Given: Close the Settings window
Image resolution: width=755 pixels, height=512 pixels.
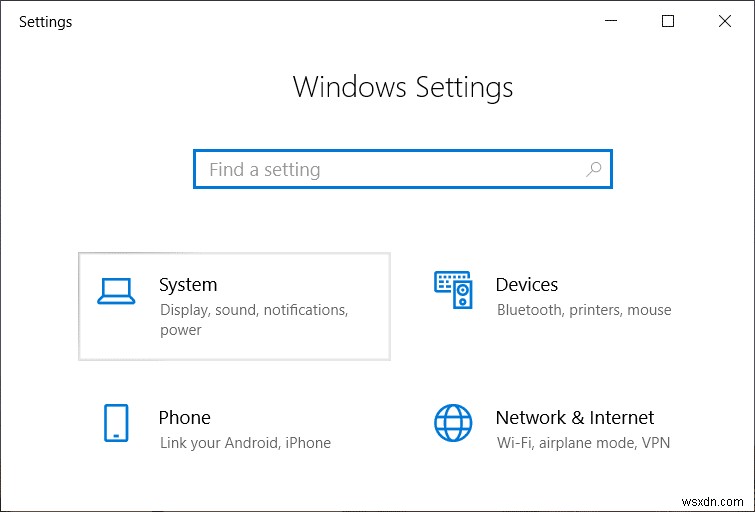Looking at the screenshot, I should [x=724, y=21].
